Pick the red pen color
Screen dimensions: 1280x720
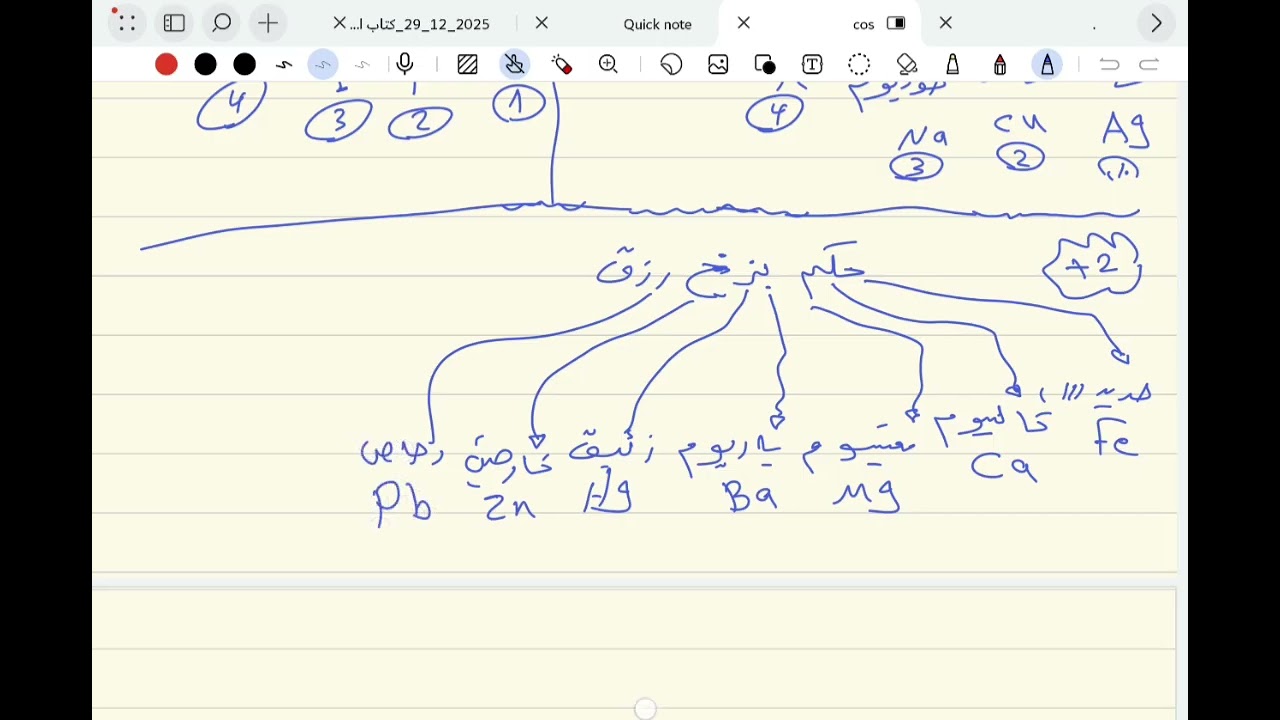coord(166,65)
